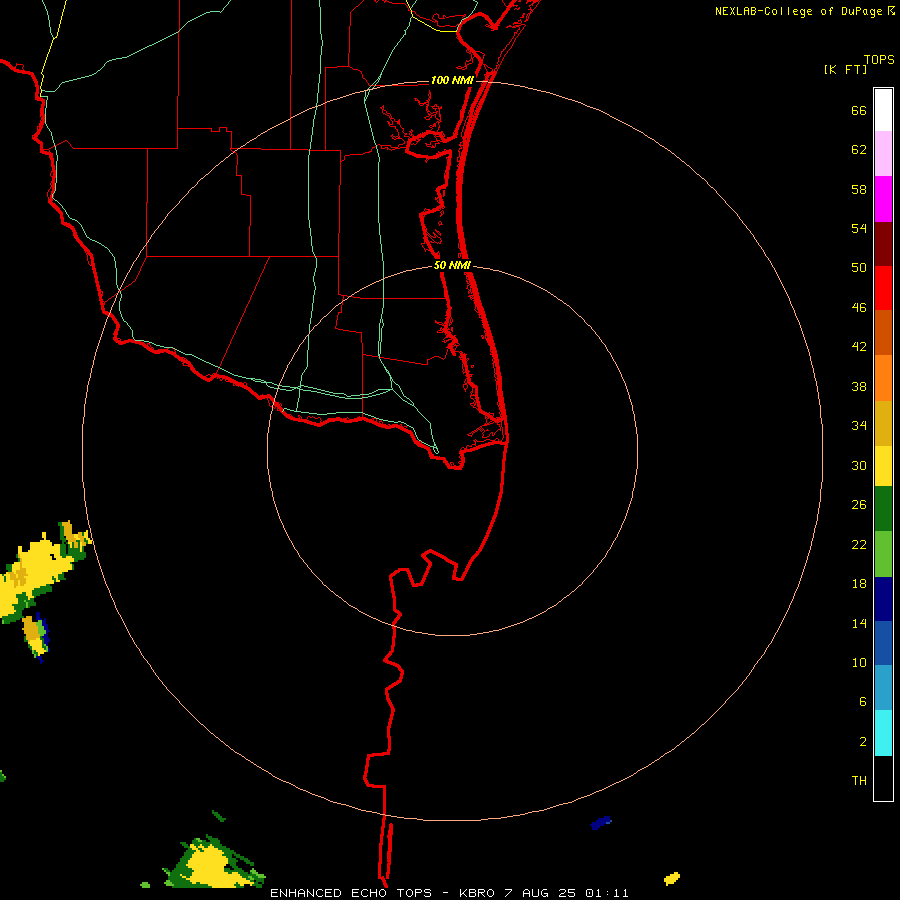Click the 7 AUG 25 date text
Image resolution: width=900 pixels, height=900 pixels.
coord(540,893)
